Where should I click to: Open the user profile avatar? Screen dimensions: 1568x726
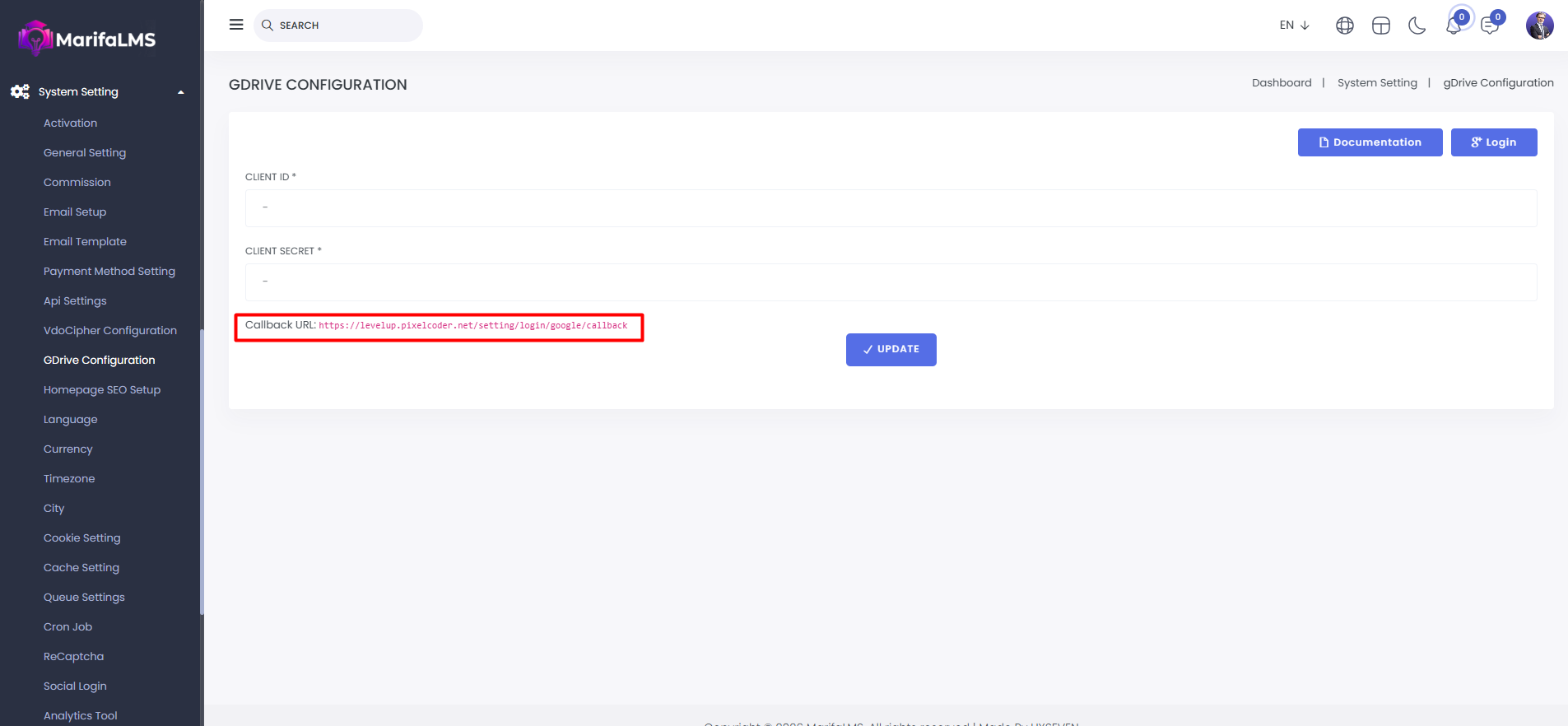coord(1539,26)
